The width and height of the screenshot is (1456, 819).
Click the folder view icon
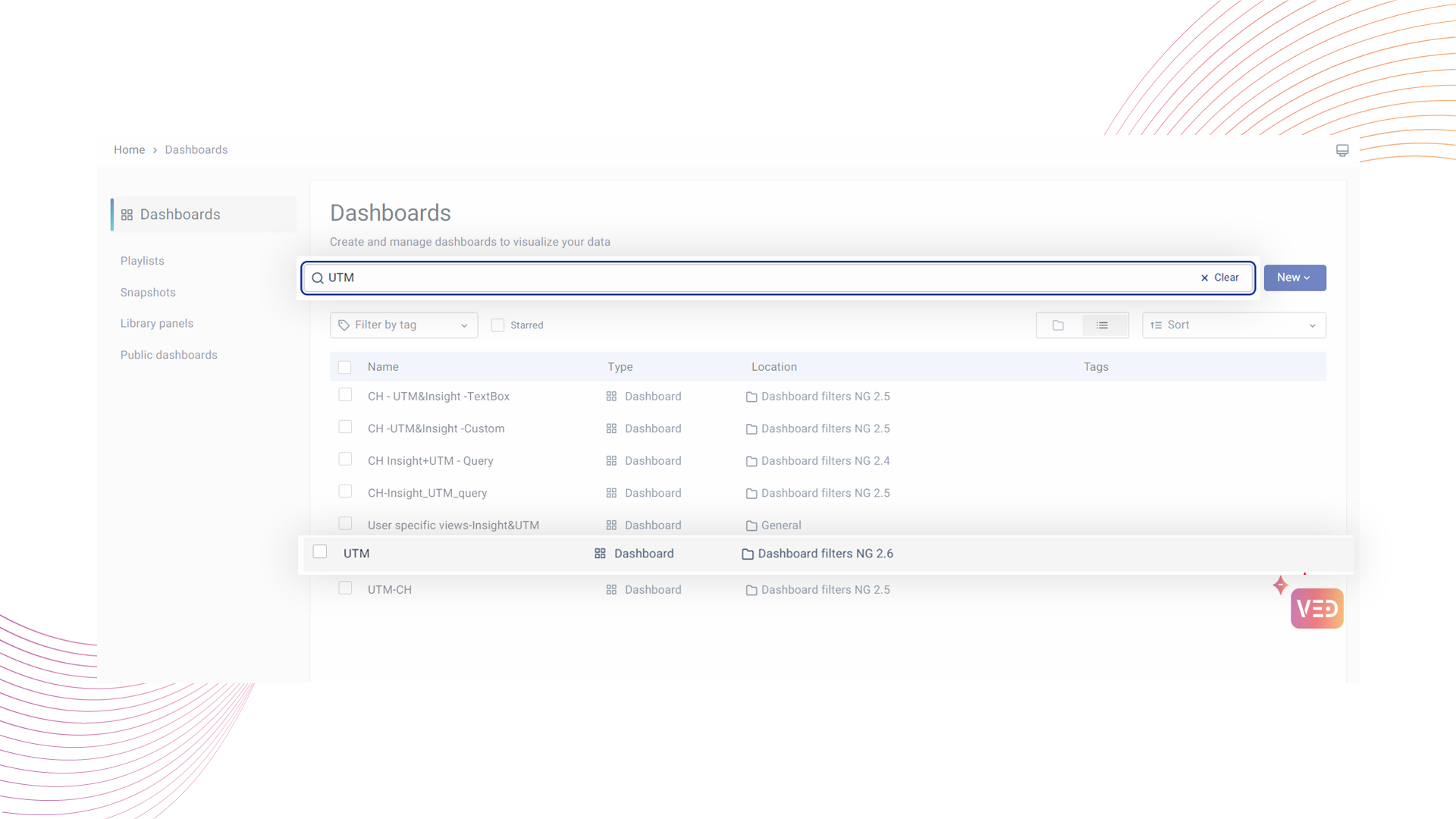pos(1058,325)
